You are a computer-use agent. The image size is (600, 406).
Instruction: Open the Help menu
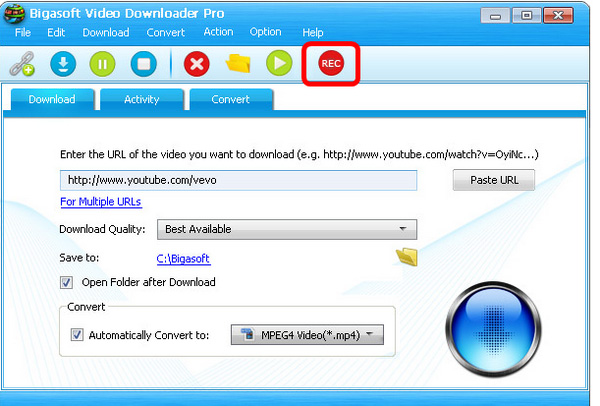coord(313,33)
